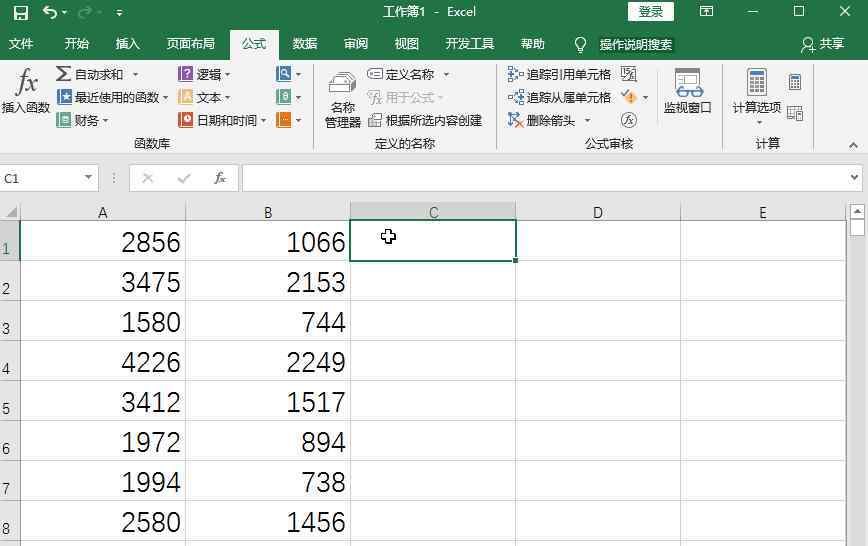Click 根据所选内容创建 (Create from Selection)
Image resolution: width=868 pixels, height=546 pixels.
(425, 121)
